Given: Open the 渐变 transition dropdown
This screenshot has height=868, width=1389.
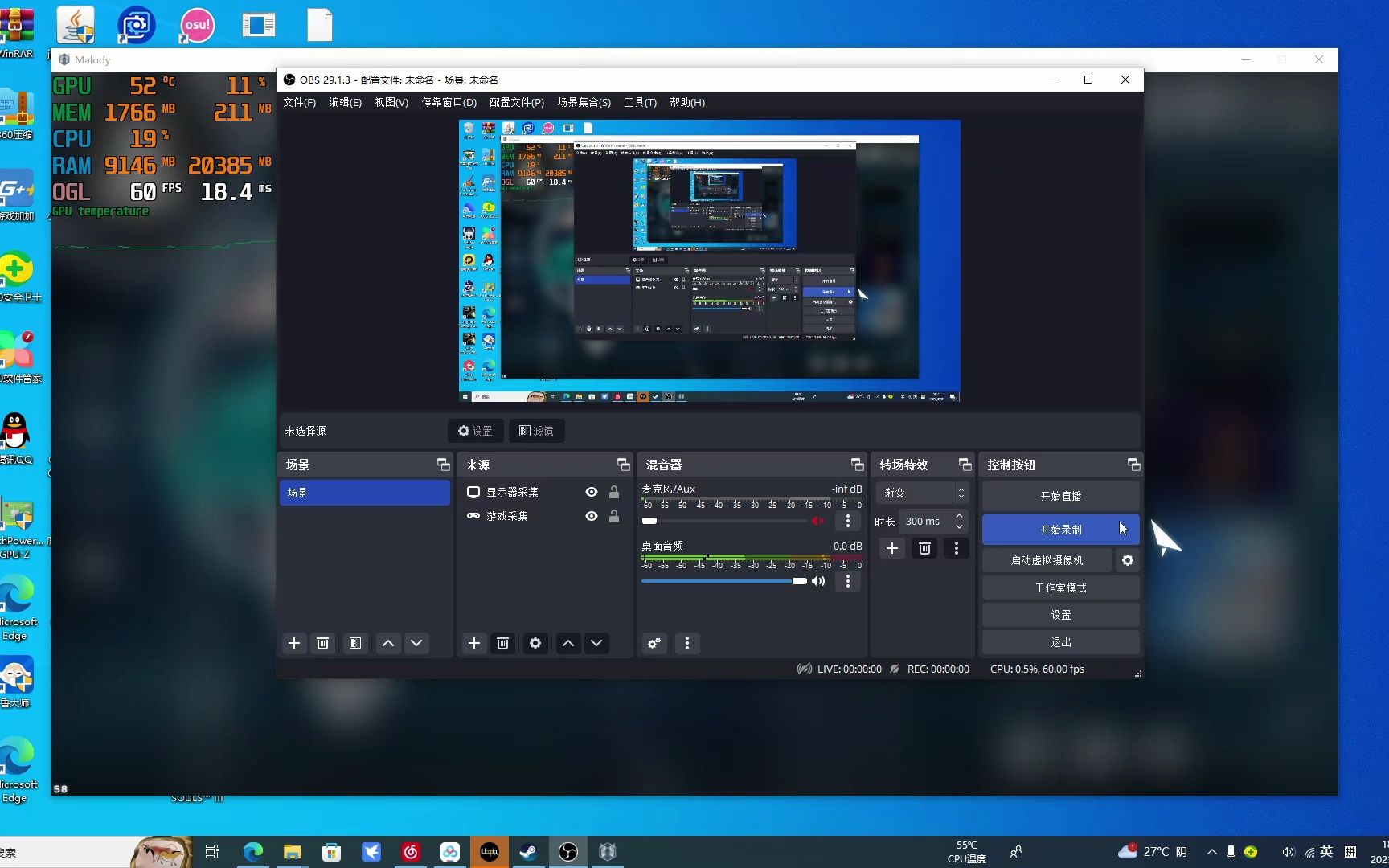Looking at the screenshot, I should 922,493.
